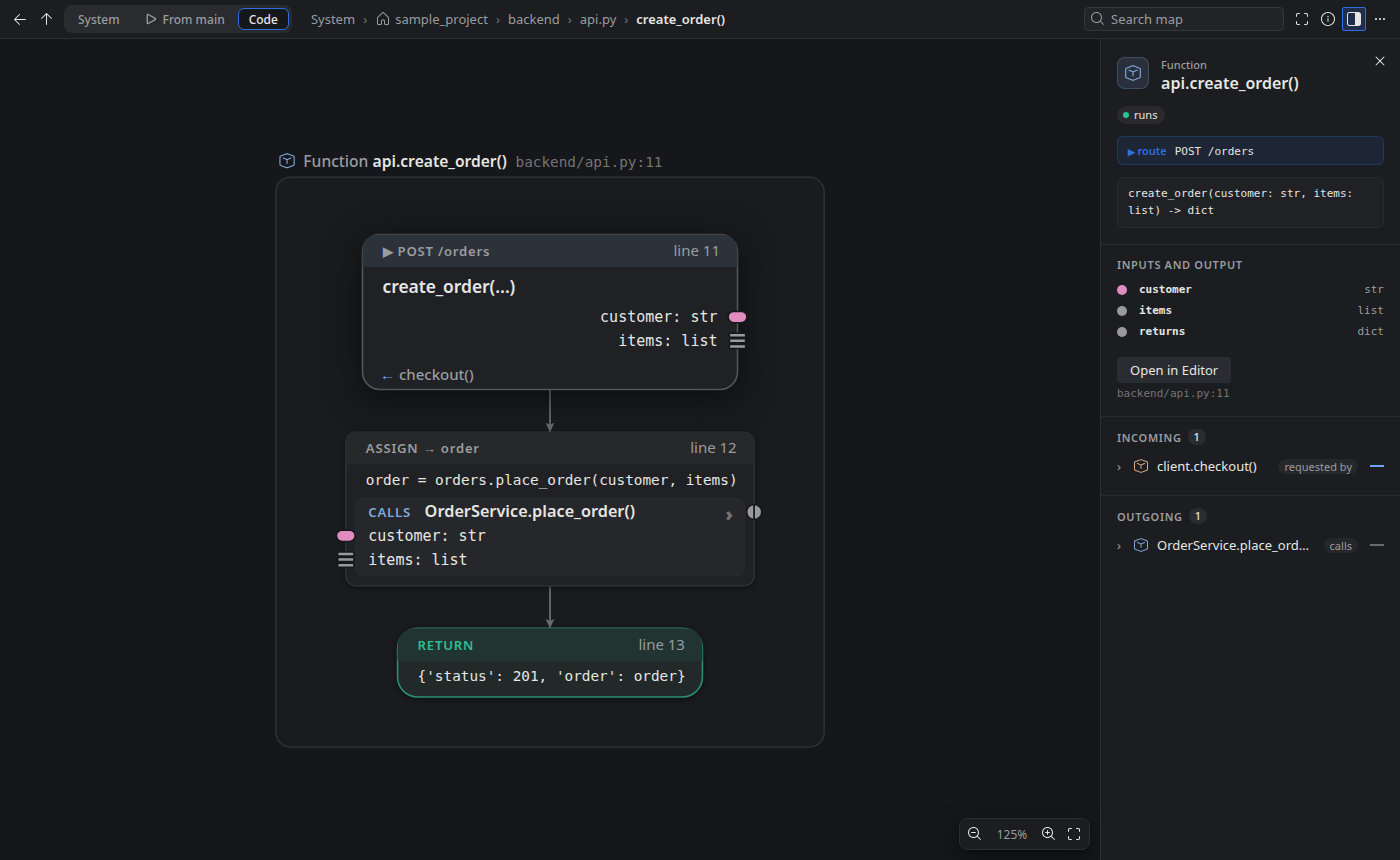Click the cube icon beside the canvas Function title
Image resolution: width=1400 pixels, height=860 pixels.
point(287,161)
